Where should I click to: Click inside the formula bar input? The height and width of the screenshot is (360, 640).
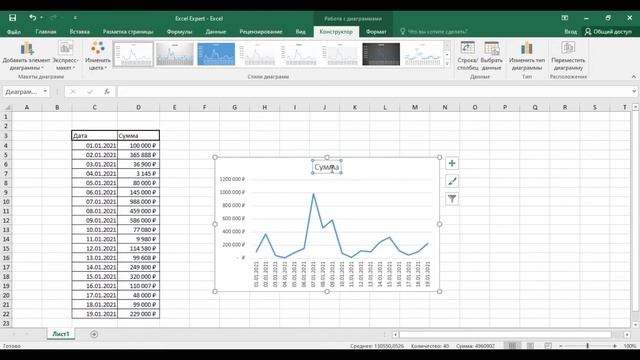(373, 91)
